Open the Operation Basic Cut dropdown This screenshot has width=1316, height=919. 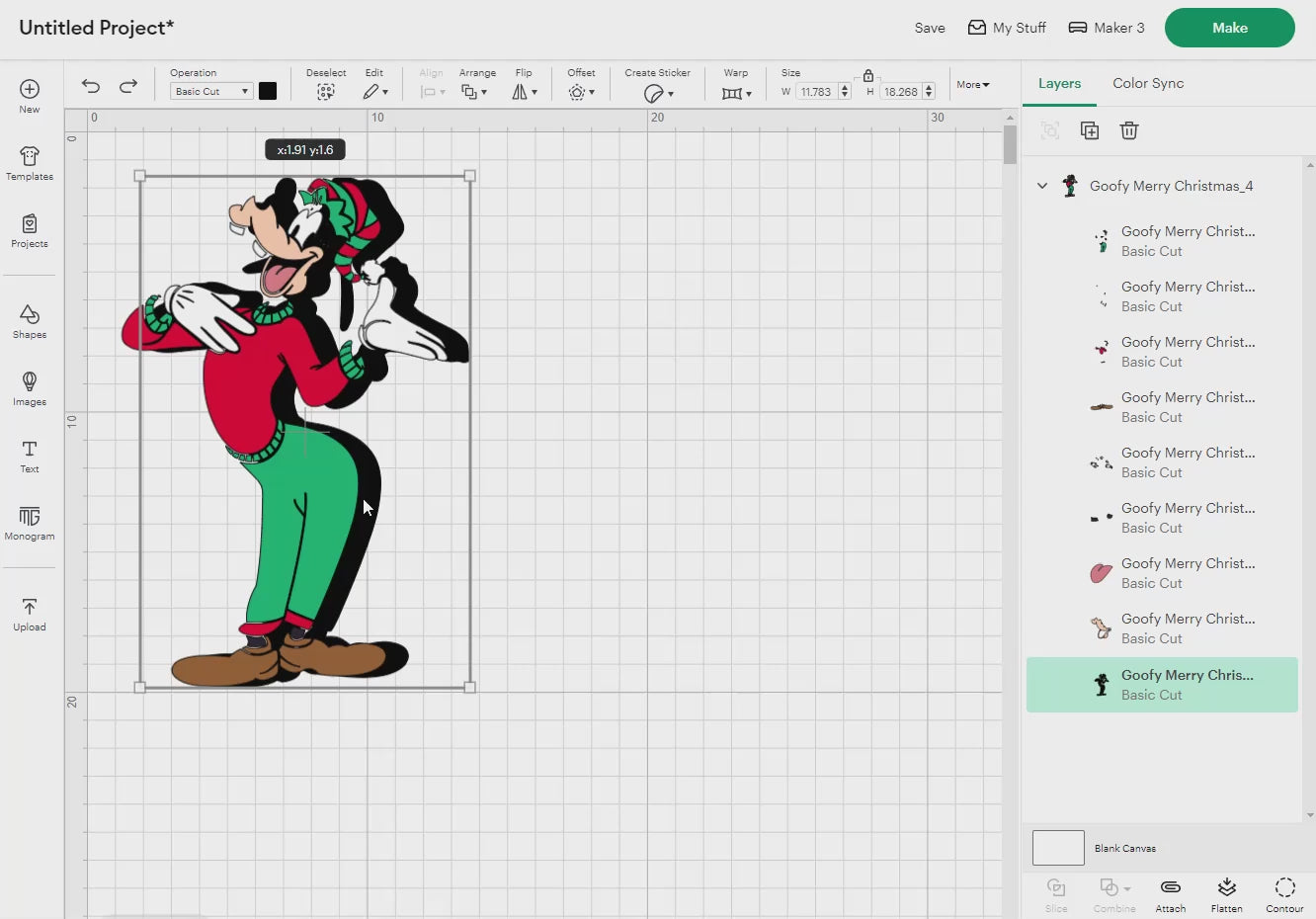point(211,91)
